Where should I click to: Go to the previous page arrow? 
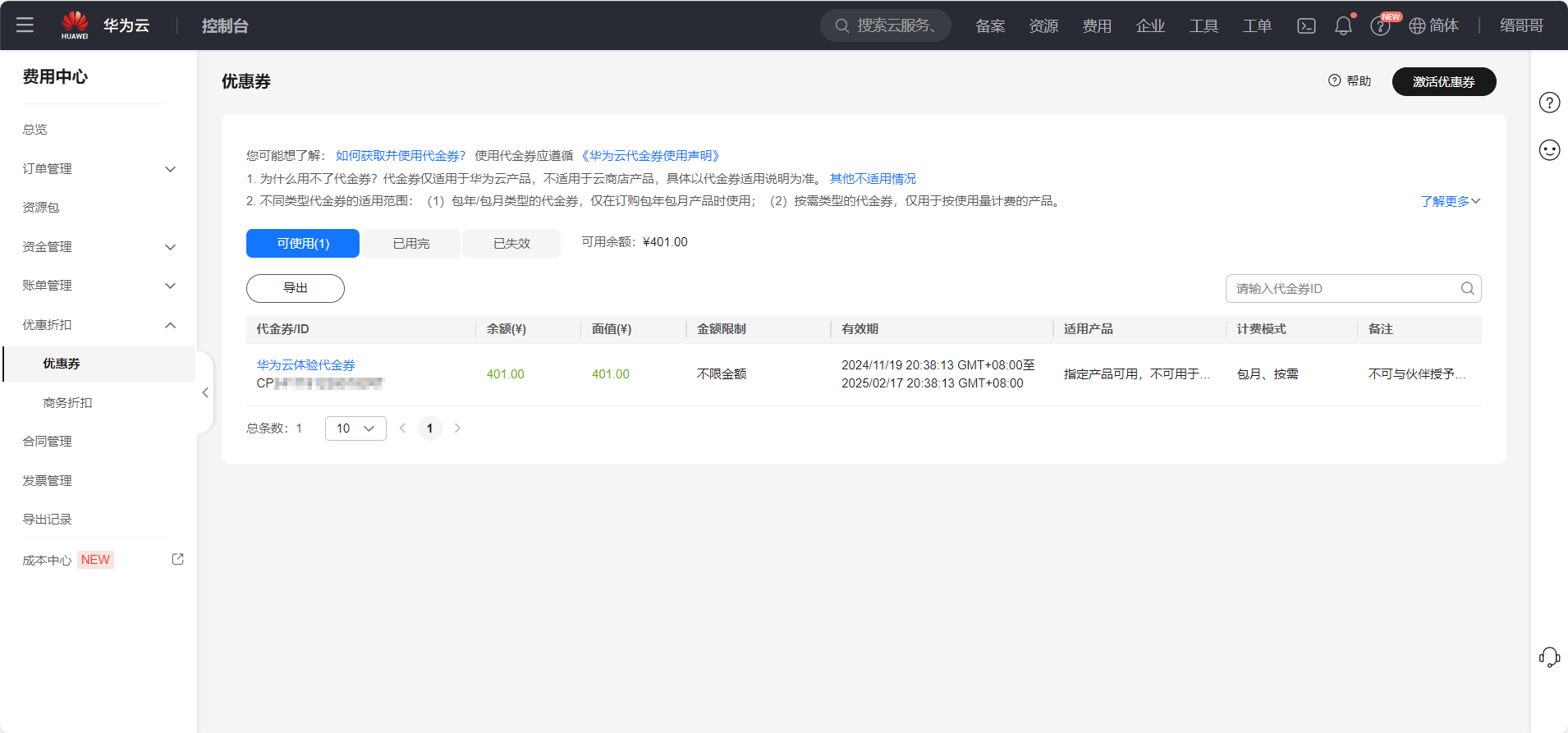click(x=402, y=428)
